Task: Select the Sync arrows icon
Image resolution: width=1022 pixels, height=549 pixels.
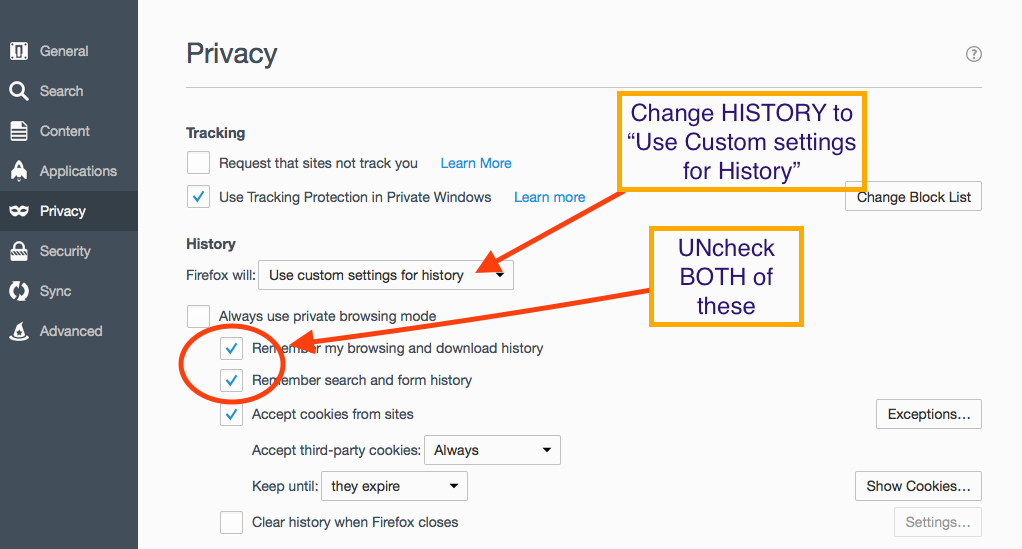Action: [19, 291]
